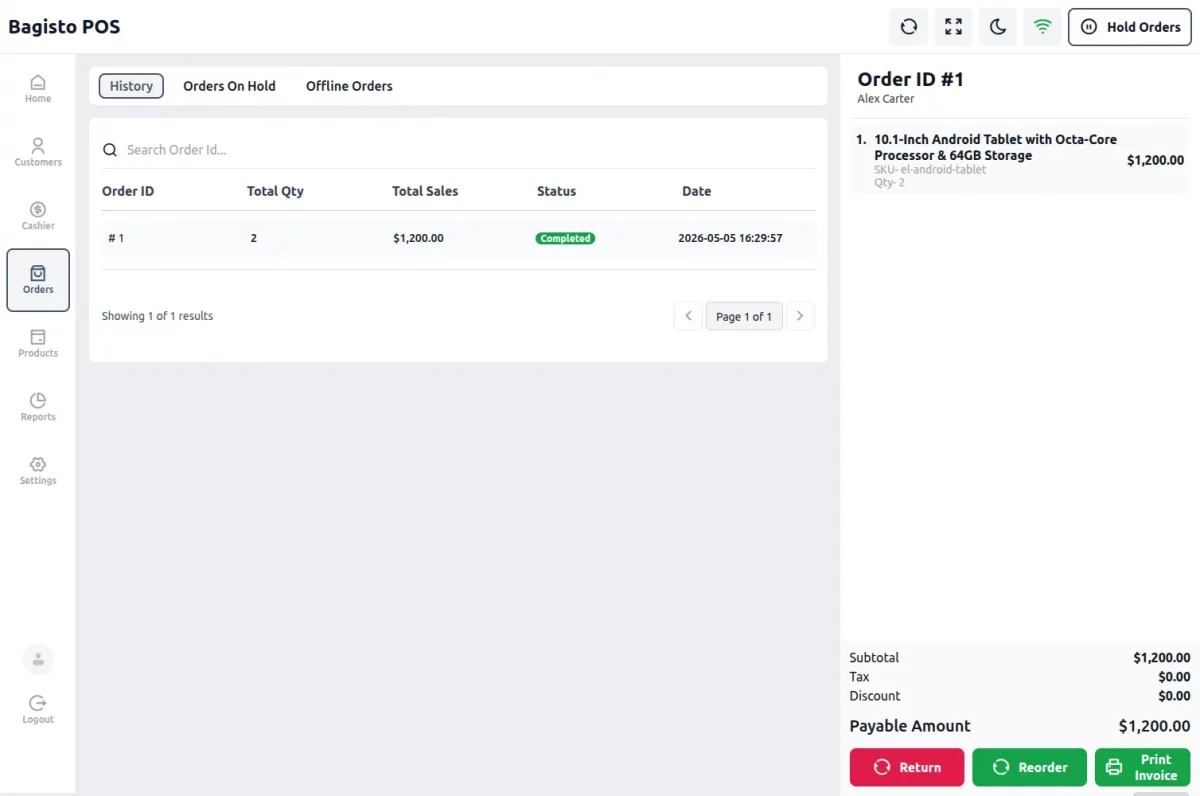
Task: Click the Page 1 of 1 indicator
Action: (x=744, y=316)
